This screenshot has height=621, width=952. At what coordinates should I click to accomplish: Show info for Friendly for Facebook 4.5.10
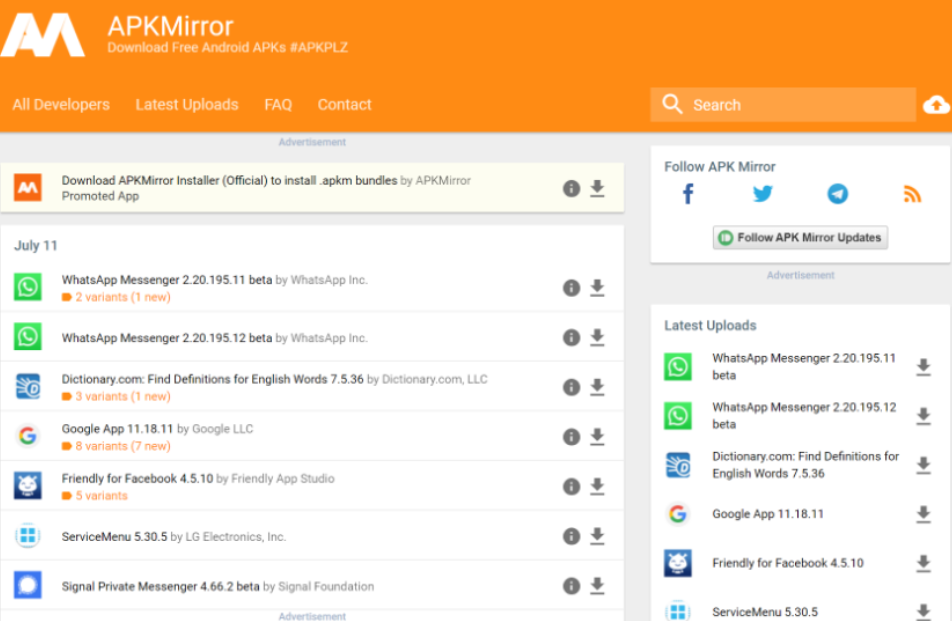tap(571, 487)
